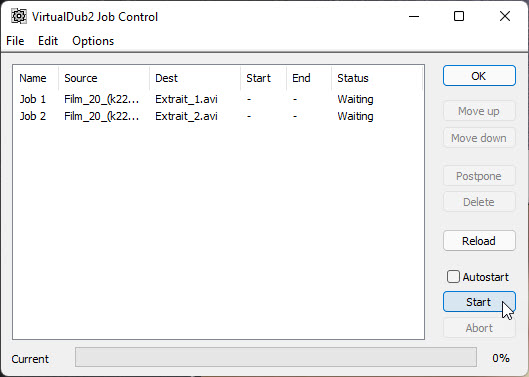Image resolution: width=529 pixels, height=377 pixels.
Task: Maximize the Job Control window
Action: click(458, 16)
